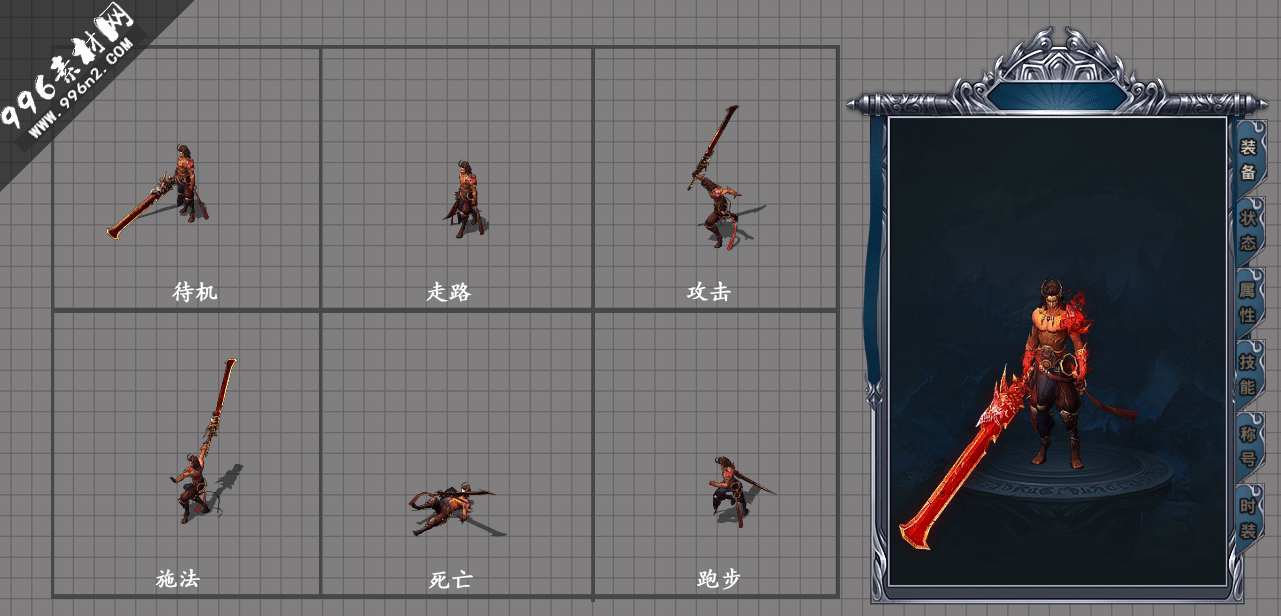Image resolution: width=1281 pixels, height=616 pixels.
Task: Select the 时装 fashion tab
Action: pos(1248,518)
